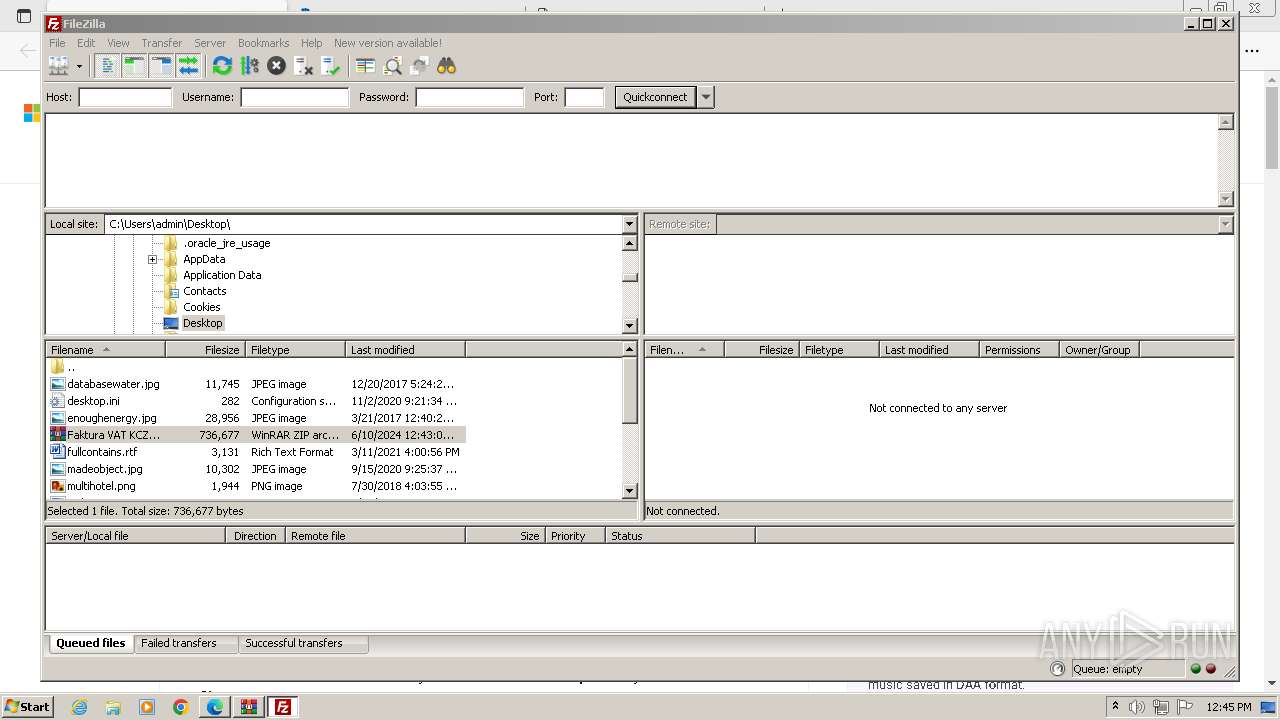Select the Contacts folder in tree
Image resolution: width=1280 pixels, height=720 pixels.
(x=204, y=291)
